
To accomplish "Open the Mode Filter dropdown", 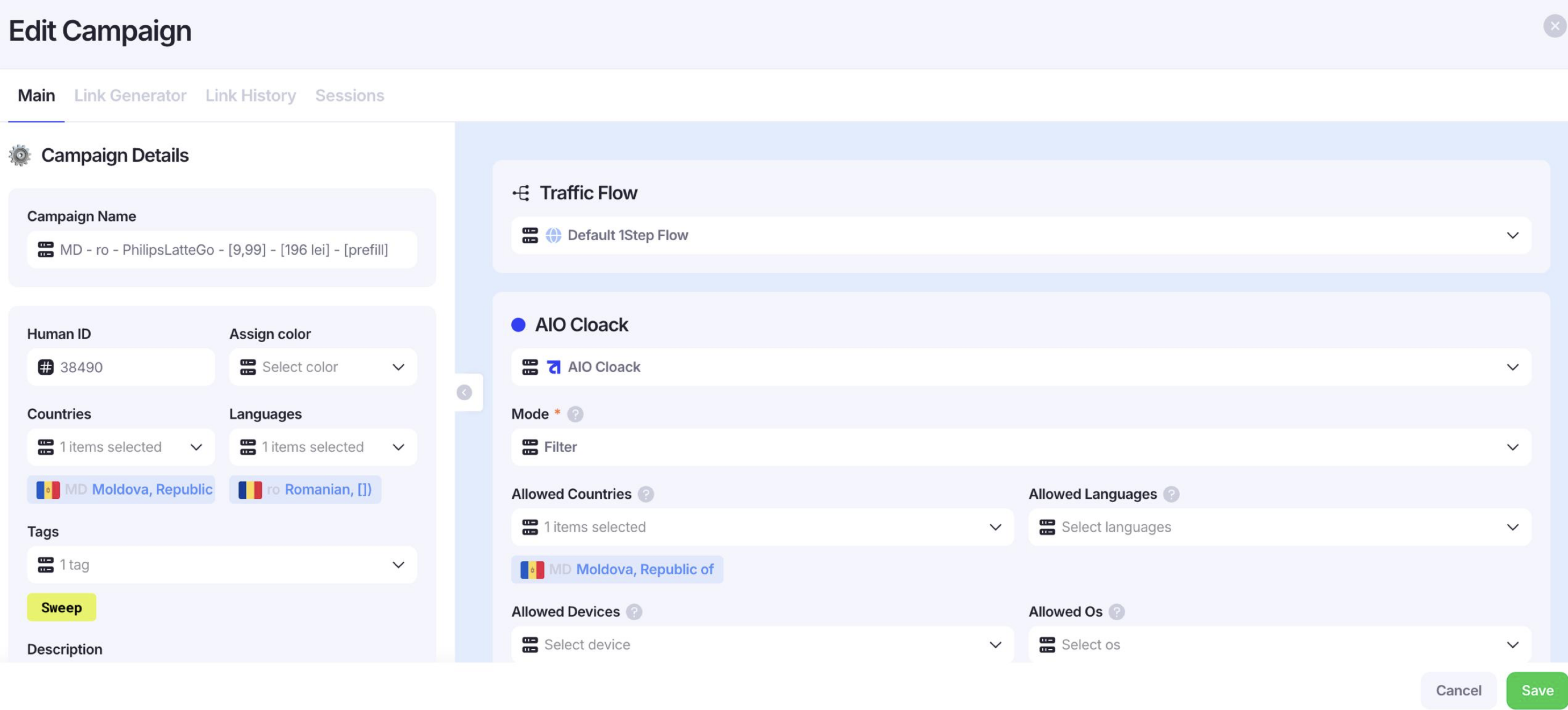I will pos(1021,447).
